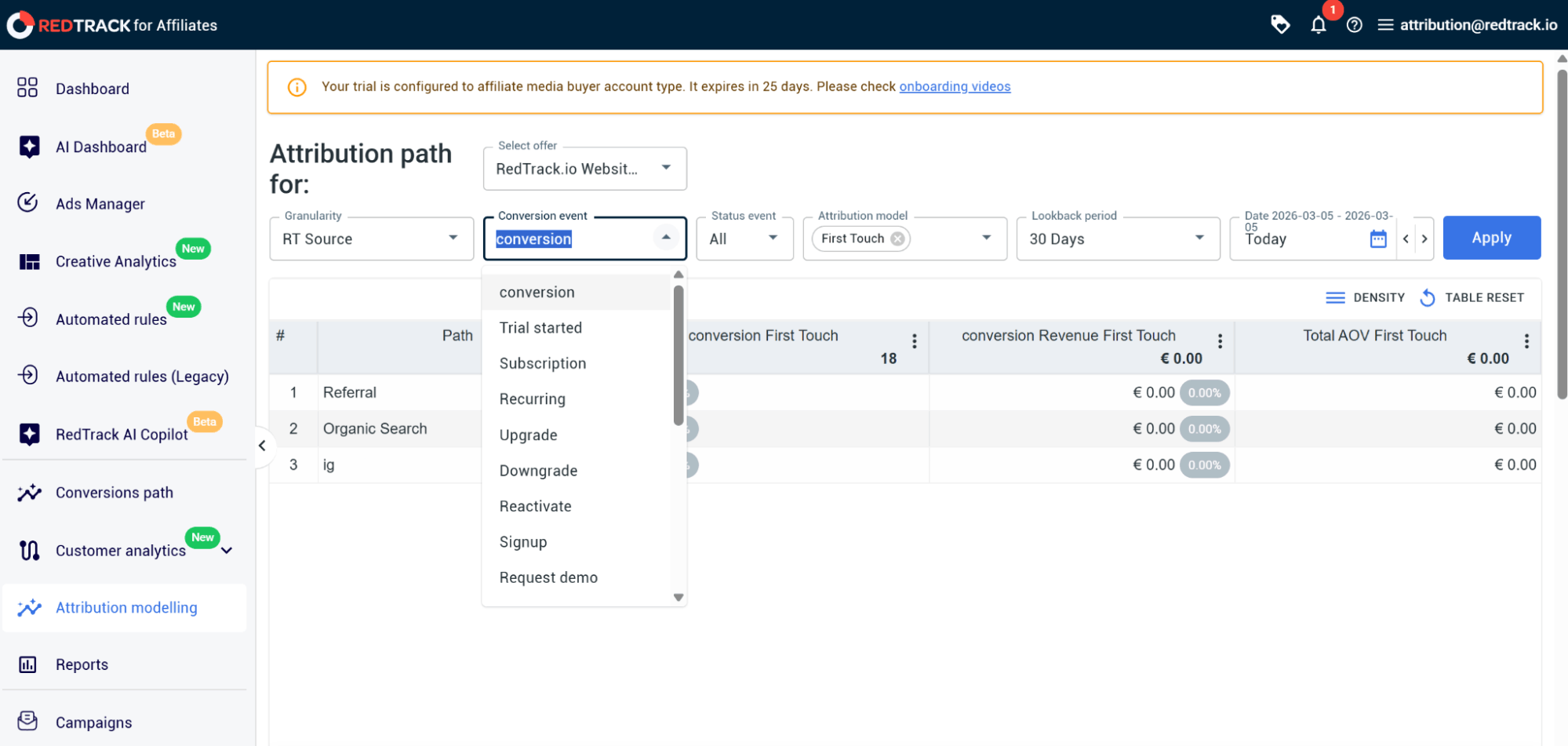The width and height of the screenshot is (1568, 746).
Task: Open the price tag icon in header
Action: click(1280, 24)
